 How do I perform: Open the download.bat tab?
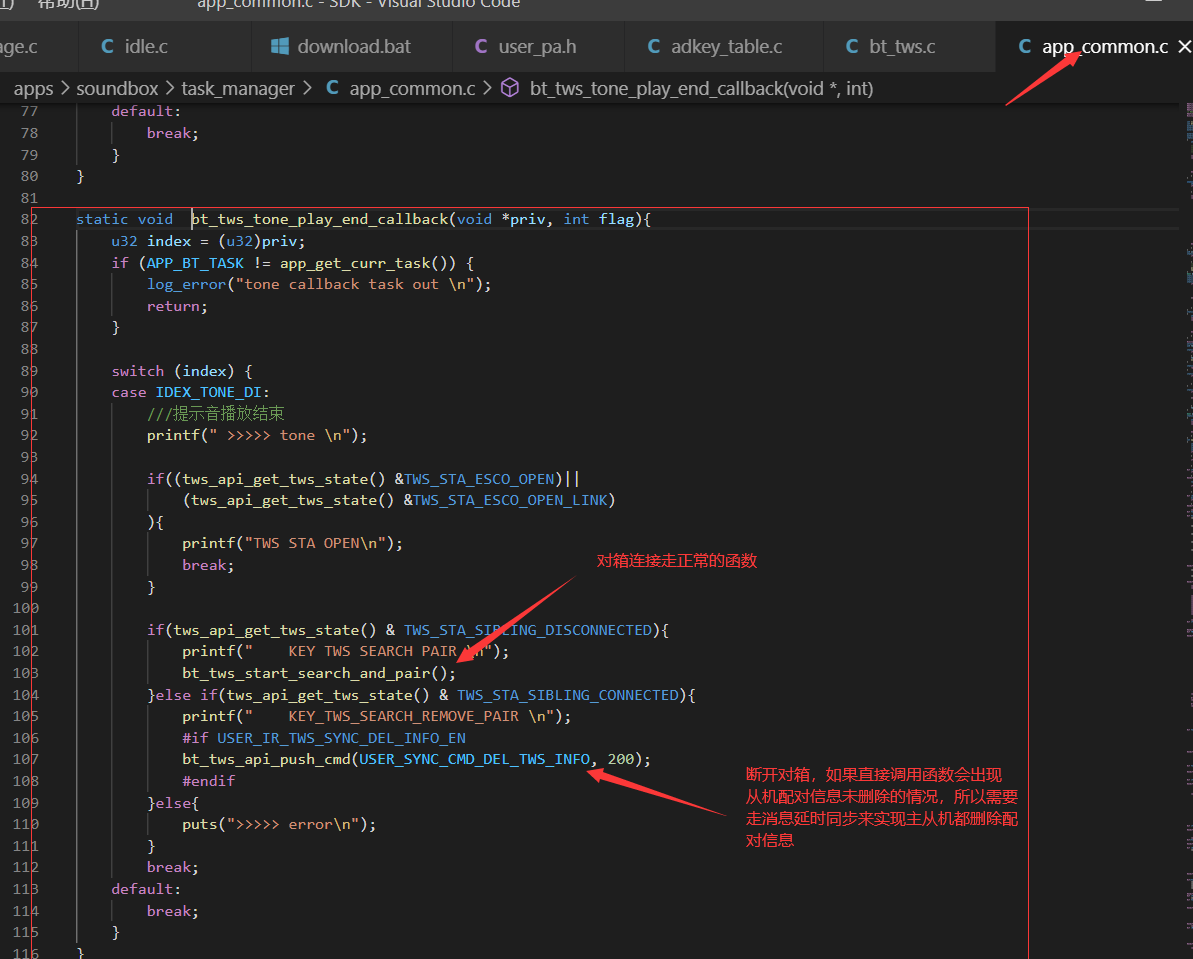coord(352,46)
